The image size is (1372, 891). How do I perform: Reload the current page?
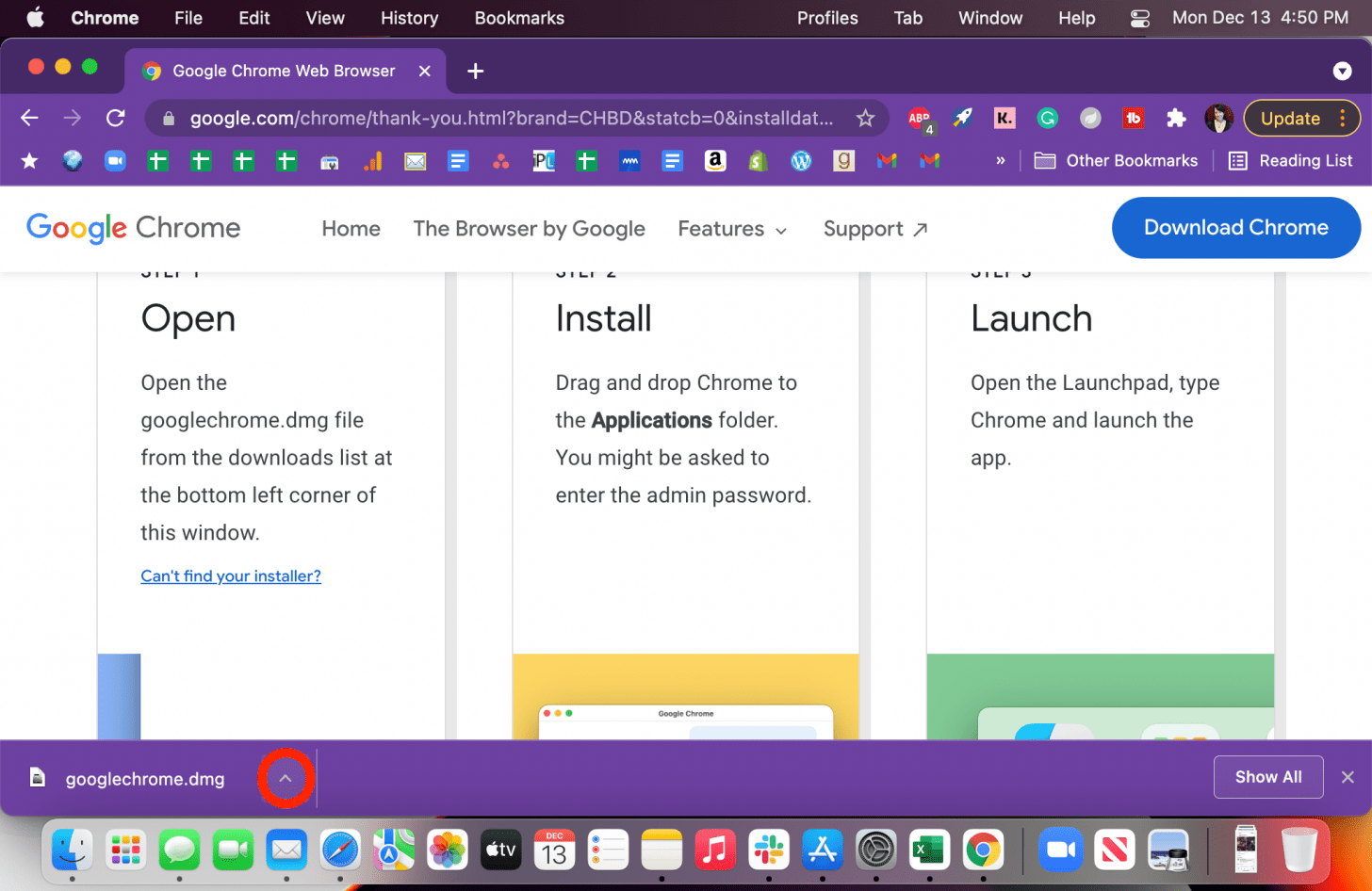(x=115, y=118)
